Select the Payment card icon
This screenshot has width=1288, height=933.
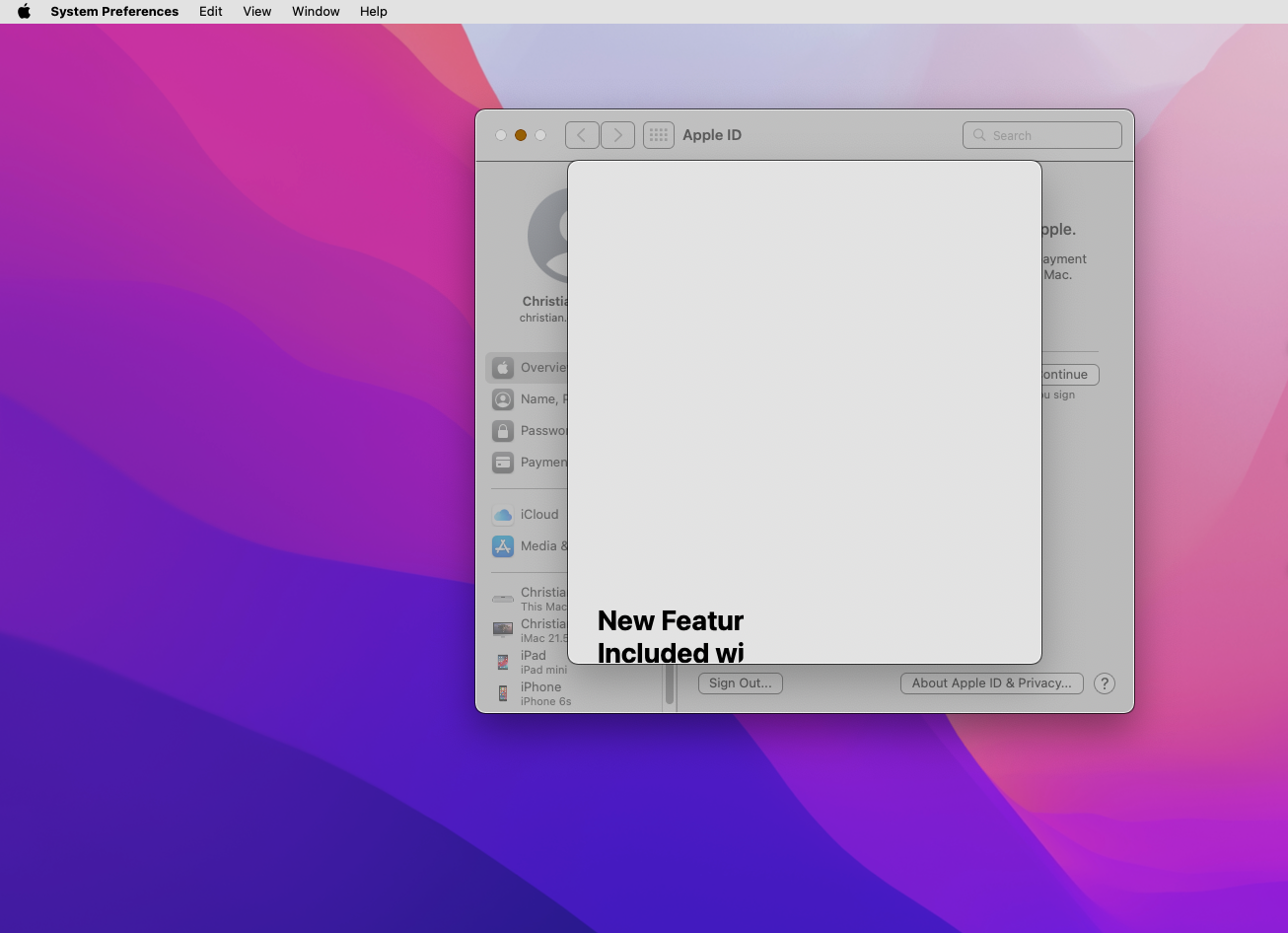(x=503, y=463)
